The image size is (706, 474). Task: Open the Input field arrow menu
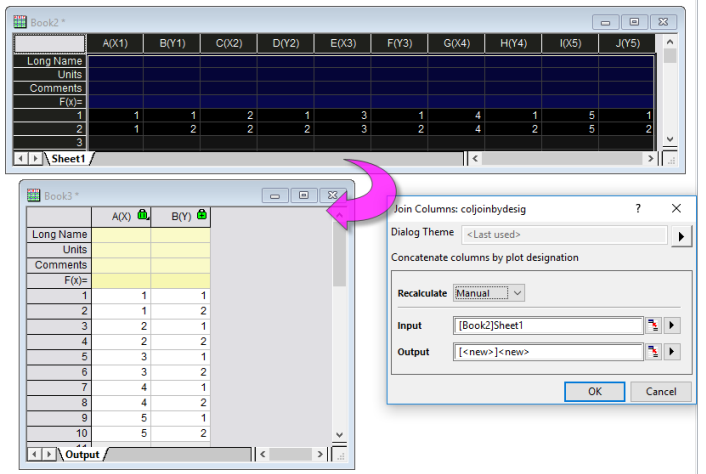[673, 325]
